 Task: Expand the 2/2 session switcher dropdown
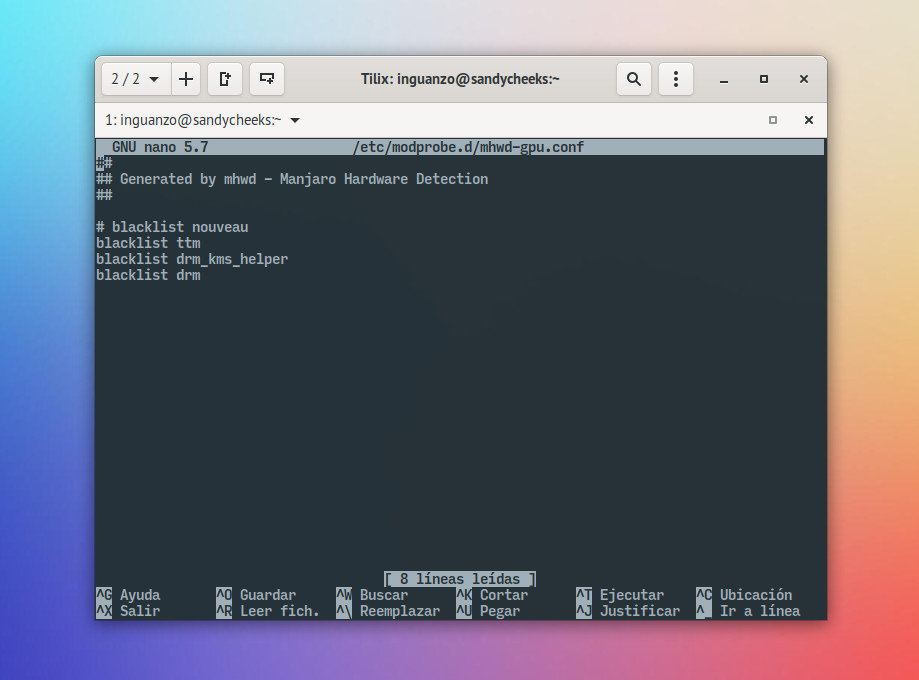click(135, 79)
